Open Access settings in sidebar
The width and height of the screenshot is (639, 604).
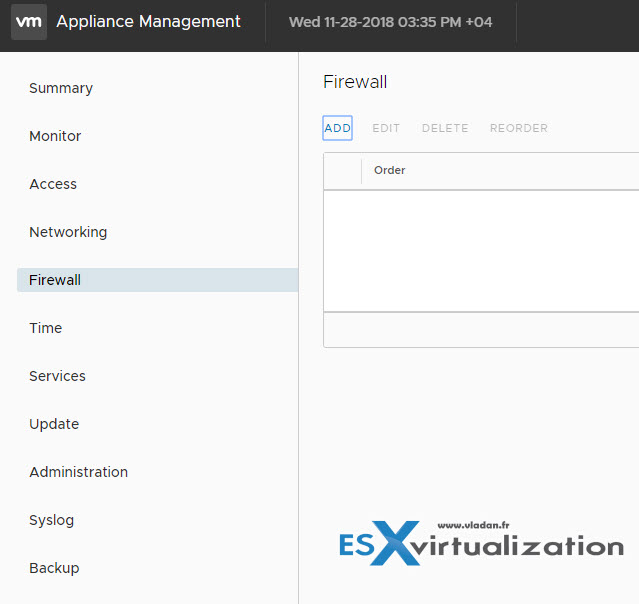53,184
